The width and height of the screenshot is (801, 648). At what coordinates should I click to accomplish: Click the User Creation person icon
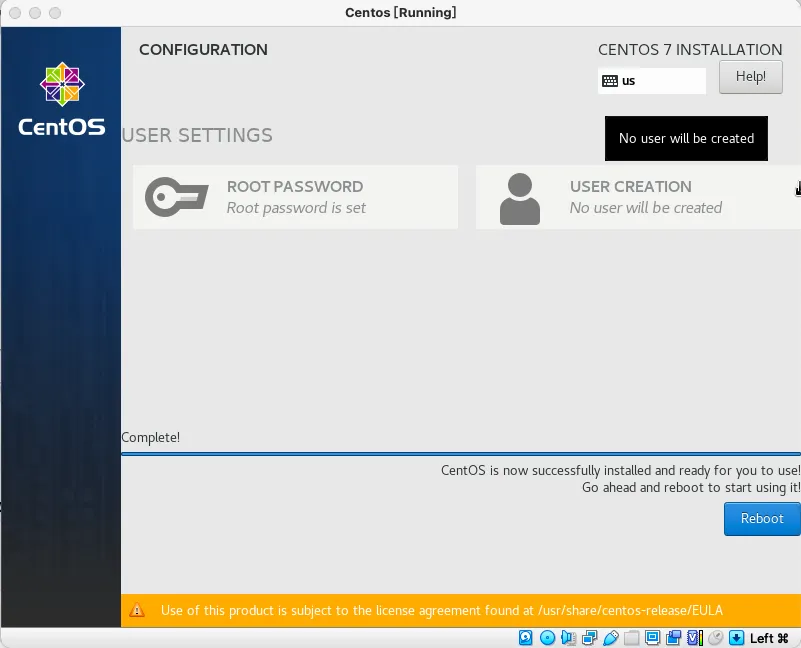click(519, 197)
